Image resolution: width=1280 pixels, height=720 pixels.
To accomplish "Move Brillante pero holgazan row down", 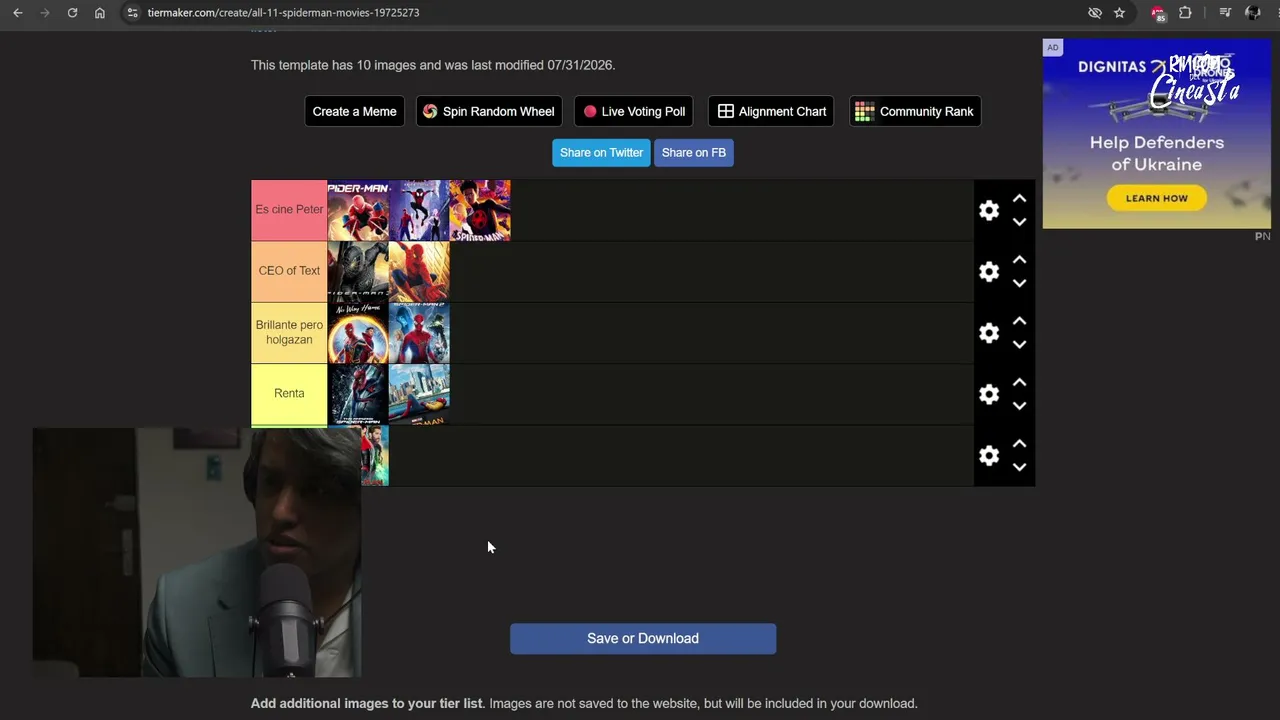I will click(x=1019, y=344).
